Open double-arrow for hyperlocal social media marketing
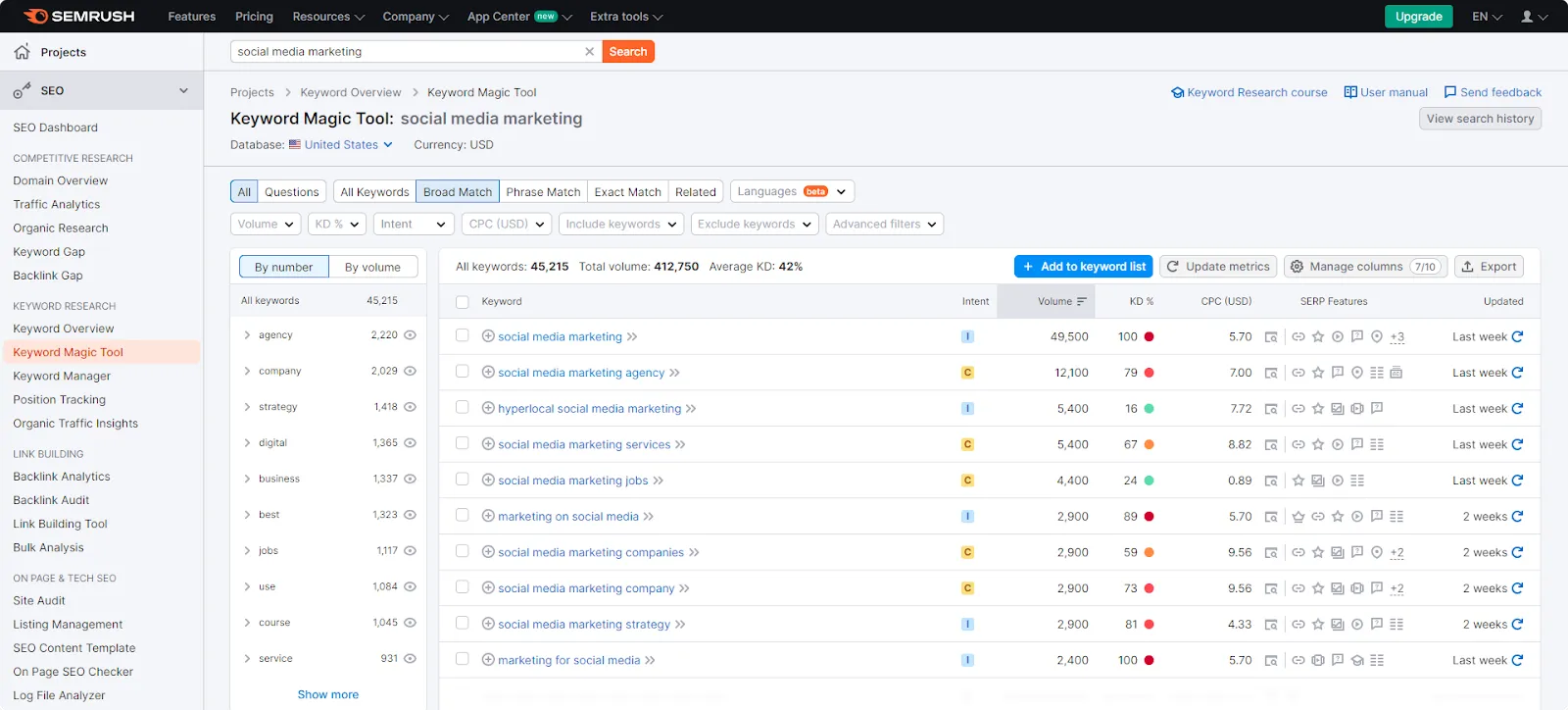 pyautogui.click(x=691, y=409)
